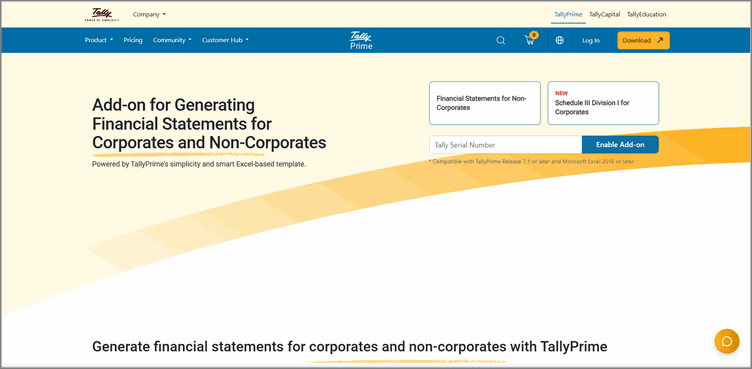Open the search magnifier icon
752x369 pixels.
click(500, 40)
